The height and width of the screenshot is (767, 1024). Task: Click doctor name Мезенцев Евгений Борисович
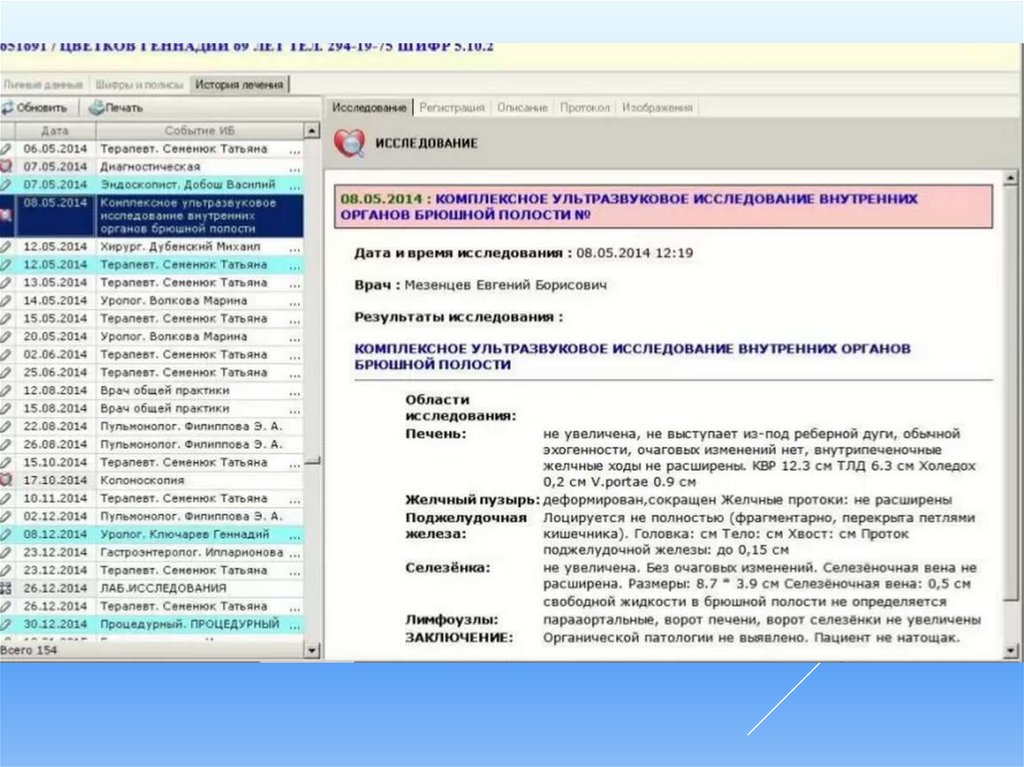505,286
